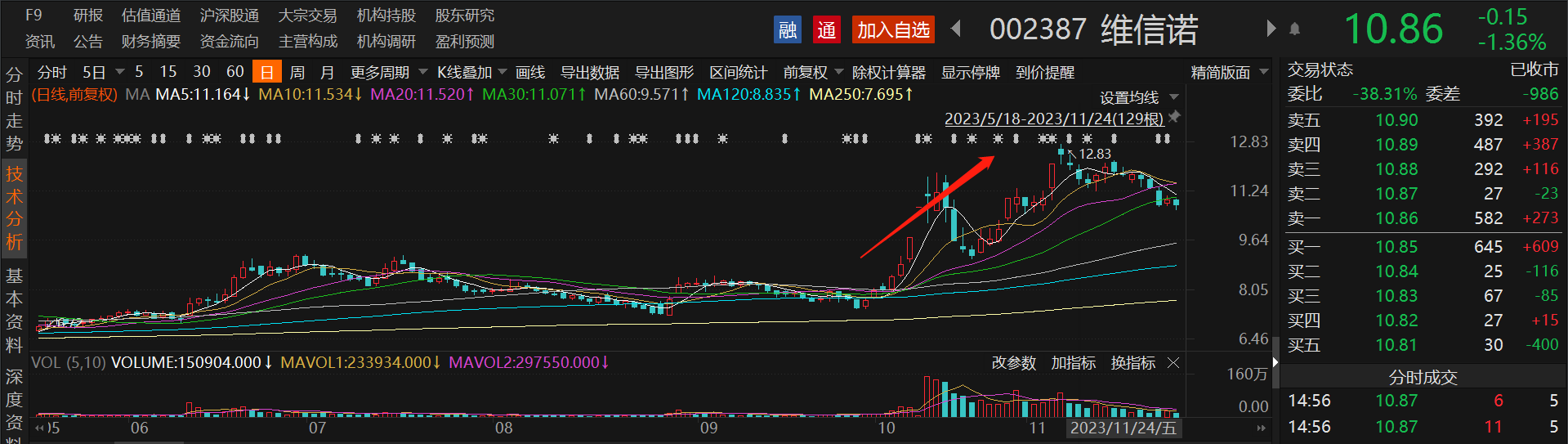Viewport: 1568px width, 444px height.
Task: Open 区间统计 range statistics
Action: click(x=739, y=72)
